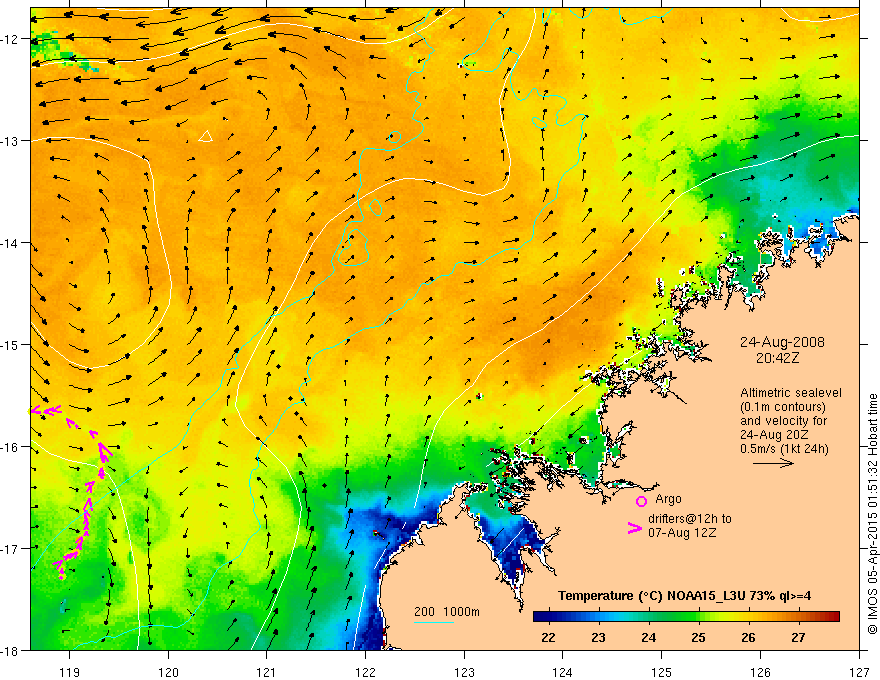Click colorbar tick label 25
Screen dimensions: 880x680
(698, 638)
